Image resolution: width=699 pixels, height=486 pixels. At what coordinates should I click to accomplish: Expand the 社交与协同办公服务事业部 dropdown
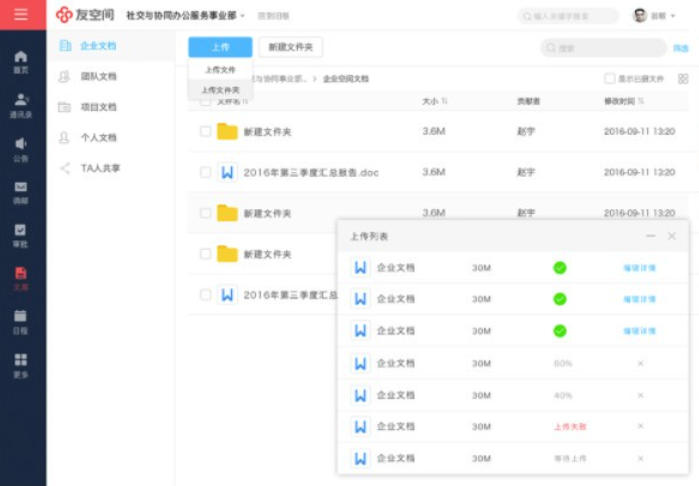243,16
